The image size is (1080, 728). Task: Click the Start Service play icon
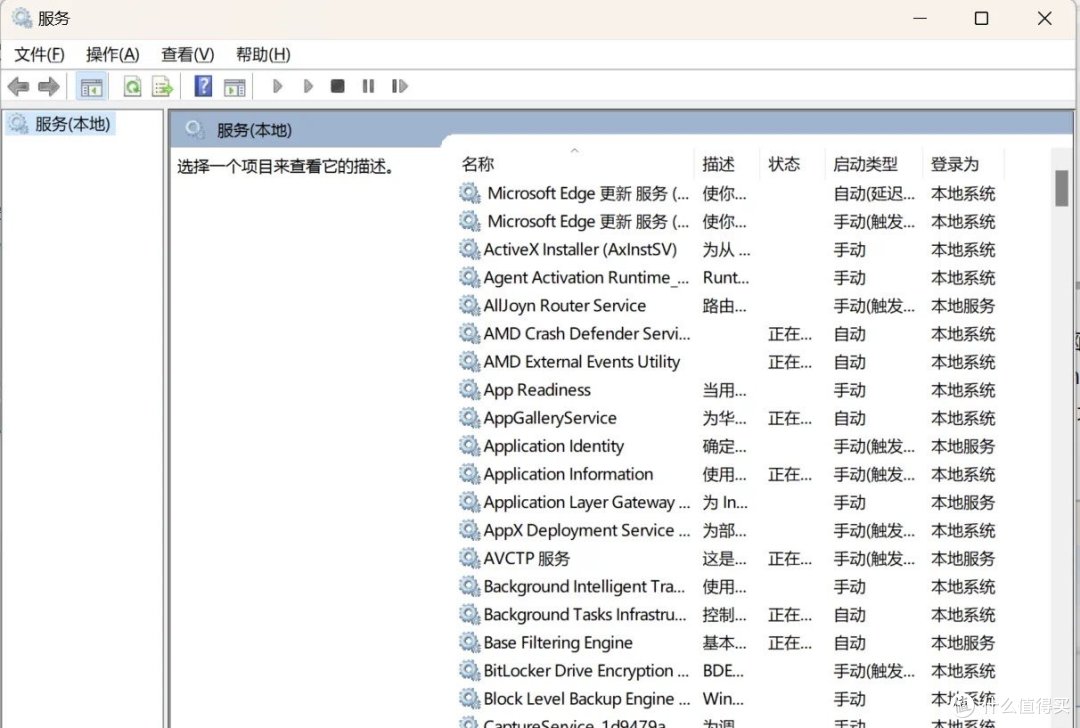point(278,86)
